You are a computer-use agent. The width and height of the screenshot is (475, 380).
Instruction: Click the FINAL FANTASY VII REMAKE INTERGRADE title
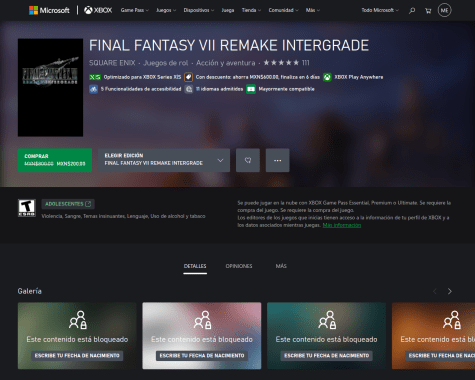pos(229,45)
